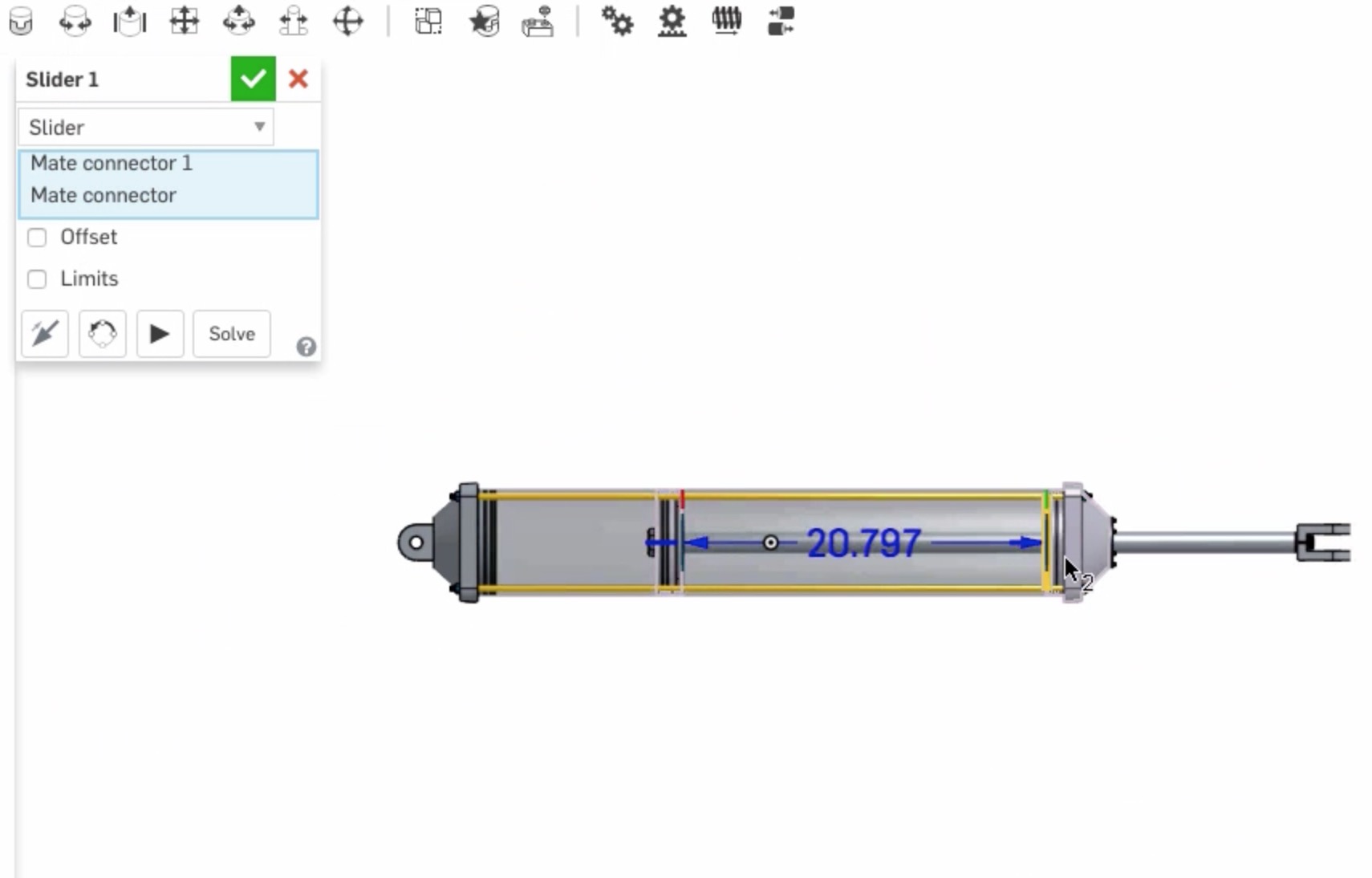Enable the Offset checkbox

[37, 238]
